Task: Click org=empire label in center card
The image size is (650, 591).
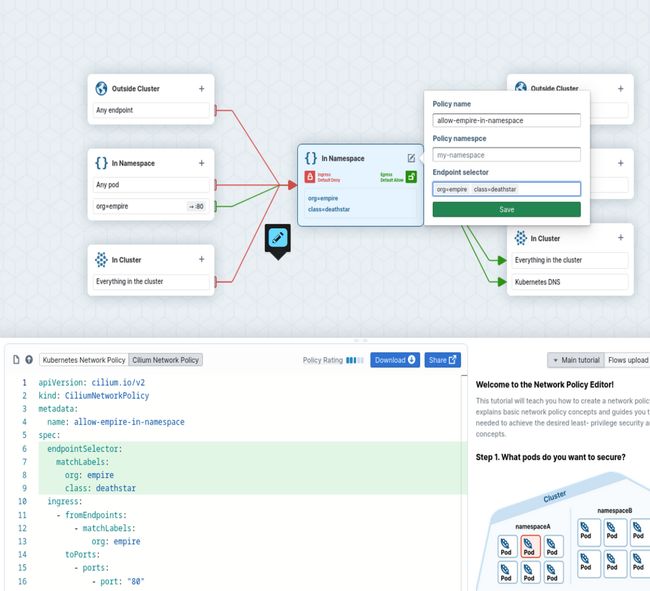Action: (323, 198)
